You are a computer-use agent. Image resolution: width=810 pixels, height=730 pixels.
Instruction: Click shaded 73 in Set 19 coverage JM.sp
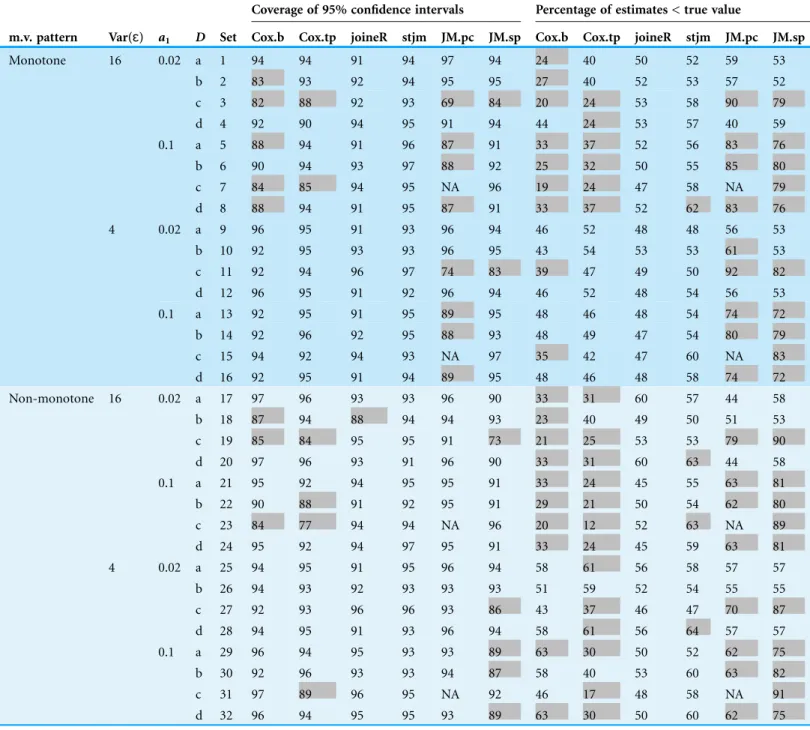[505, 438]
